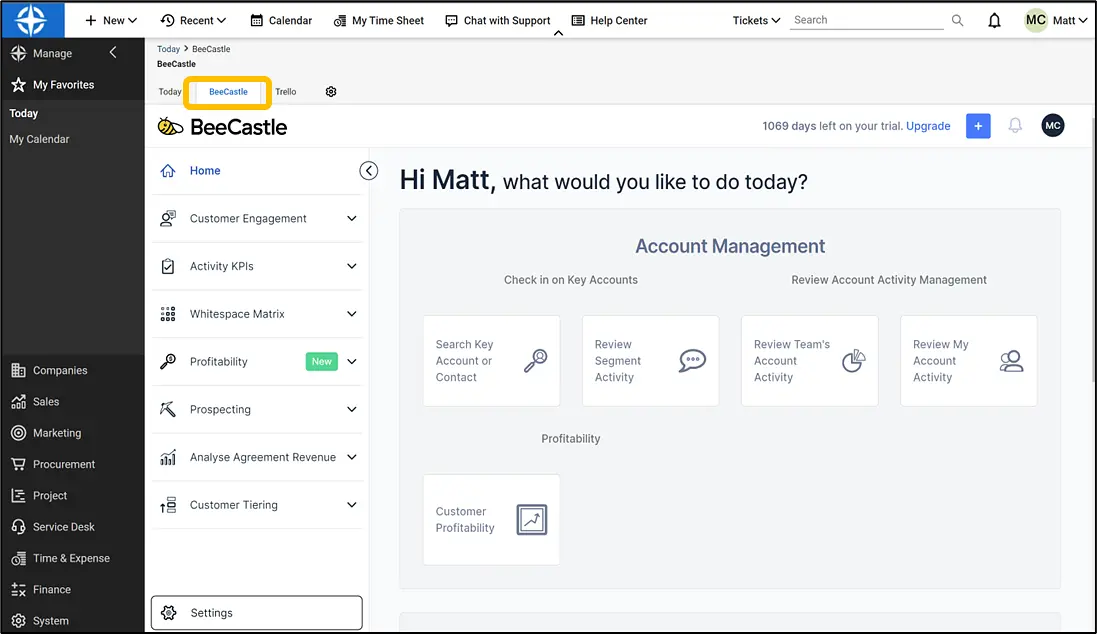Image resolution: width=1097 pixels, height=634 pixels.
Task: Expand Customer Engagement section
Action: [257, 218]
